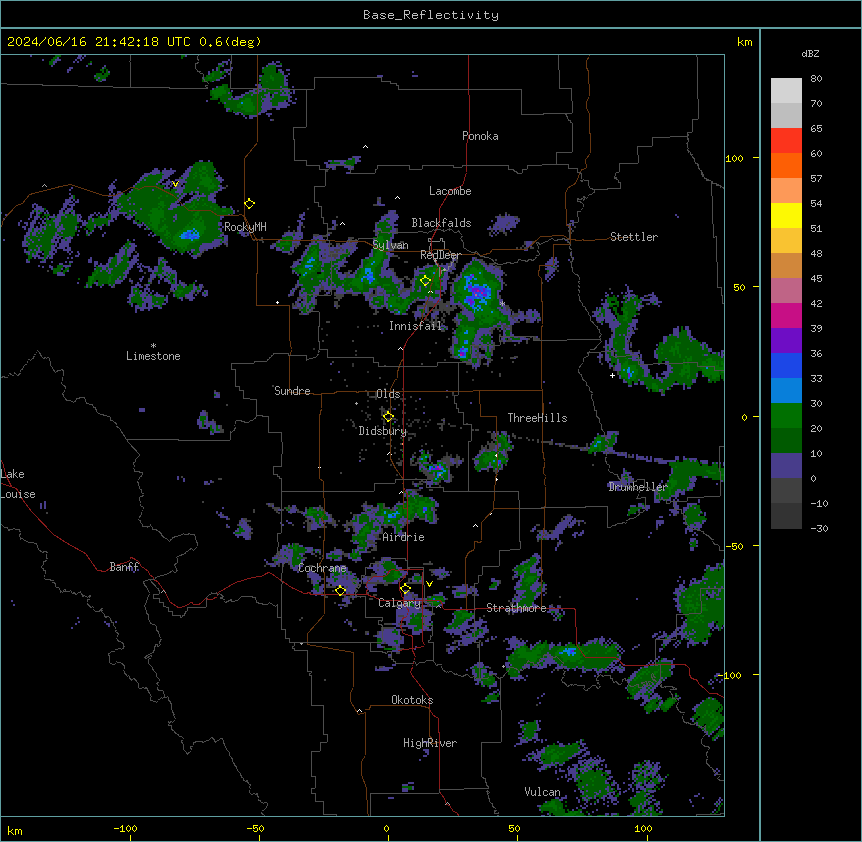Pick the dark orange swatch below red in the legend
The height and width of the screenshot is (842, 862).
point(786,165)
